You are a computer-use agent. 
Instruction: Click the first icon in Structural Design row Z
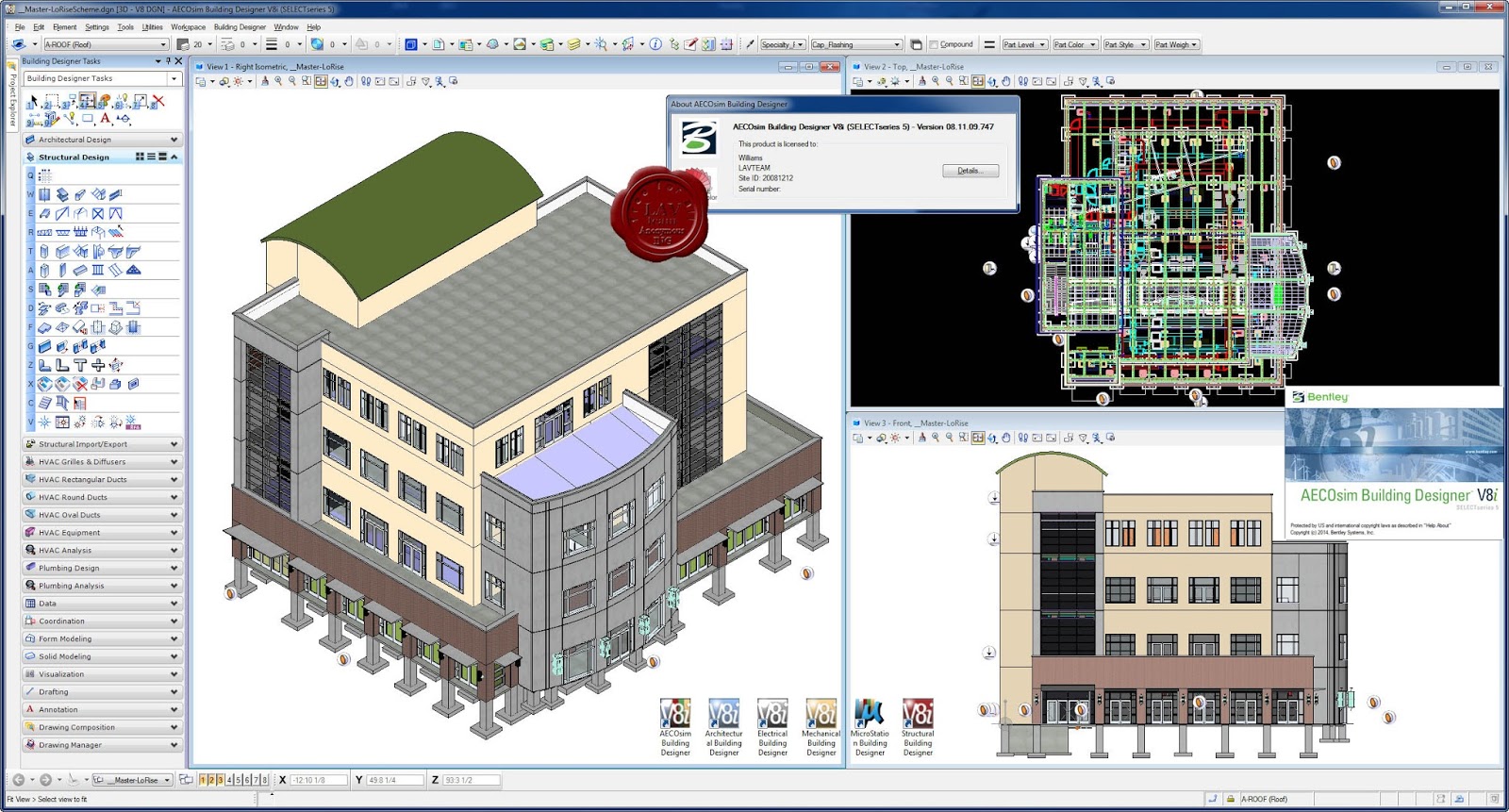(44, 365)
